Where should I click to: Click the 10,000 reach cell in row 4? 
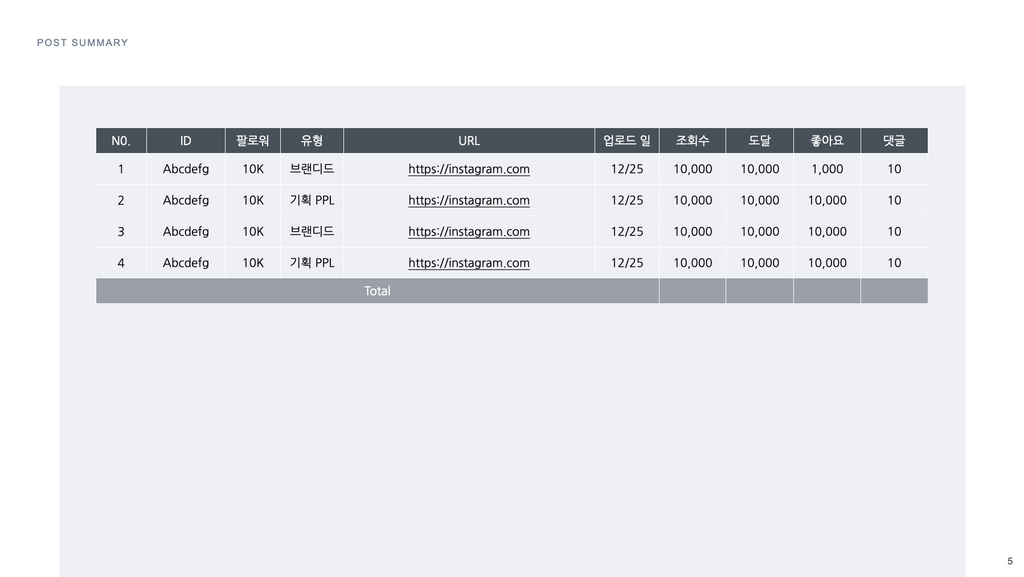(x=760, y=263)
